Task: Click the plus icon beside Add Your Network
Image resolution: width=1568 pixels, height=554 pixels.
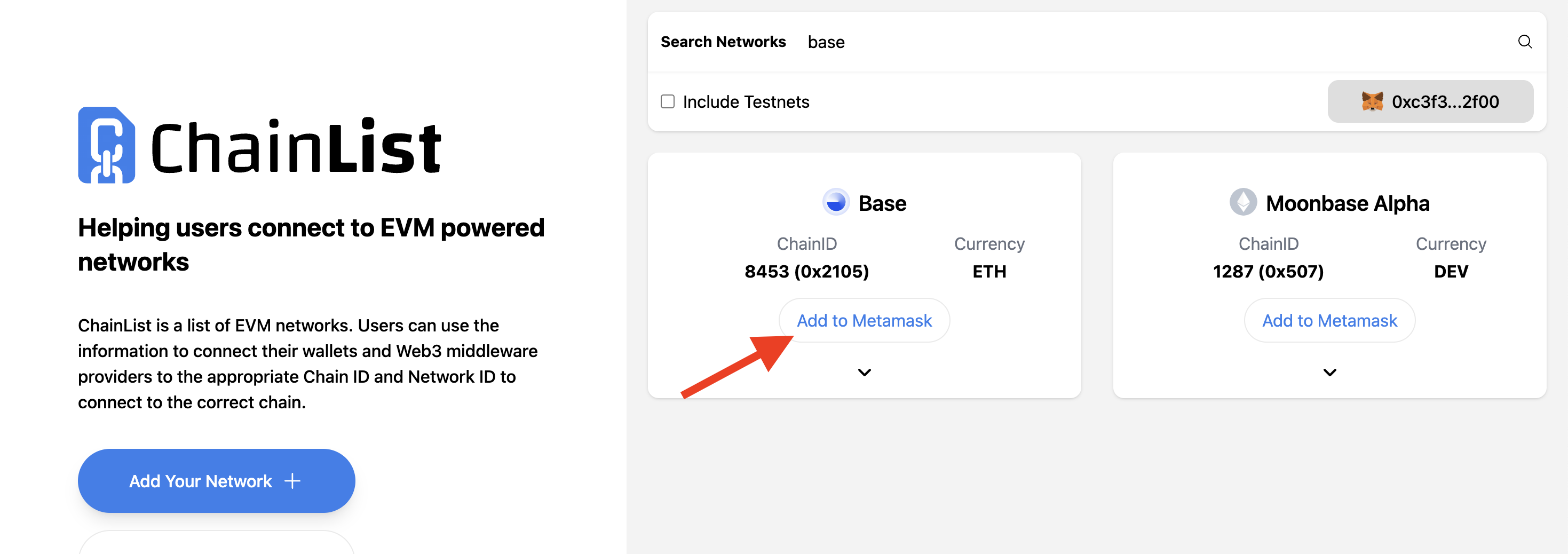Action: click(x=293, y=481)
